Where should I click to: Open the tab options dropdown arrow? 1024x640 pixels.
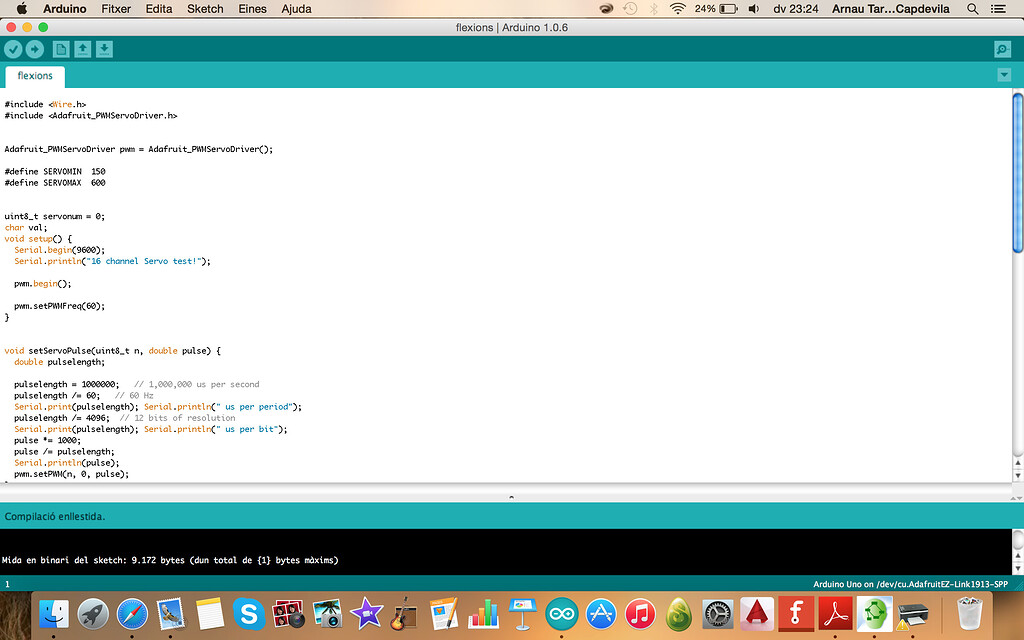pyautogui.click(x=1004, y=74)
